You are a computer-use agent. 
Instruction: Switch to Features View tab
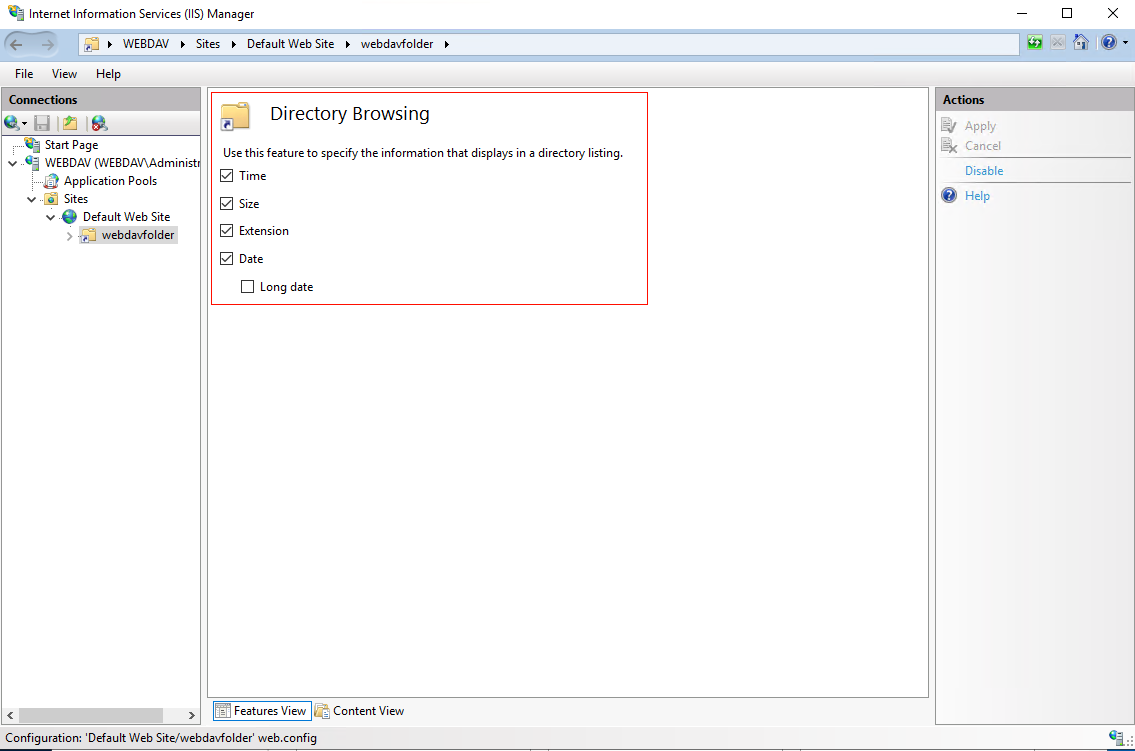click(262, 711)
